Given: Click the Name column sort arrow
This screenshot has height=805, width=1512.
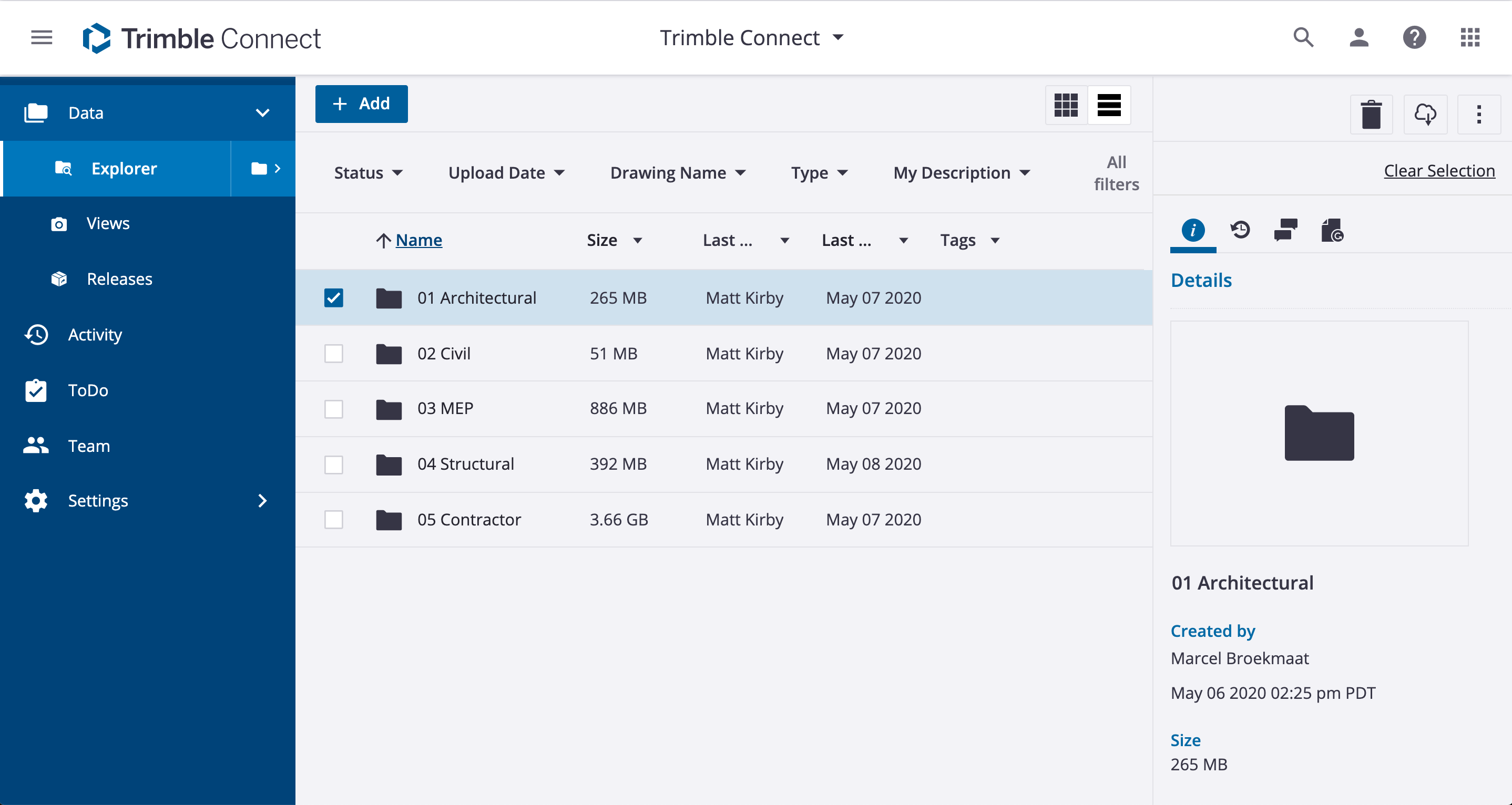Looking at the screenshot, I should coord(383,240).
